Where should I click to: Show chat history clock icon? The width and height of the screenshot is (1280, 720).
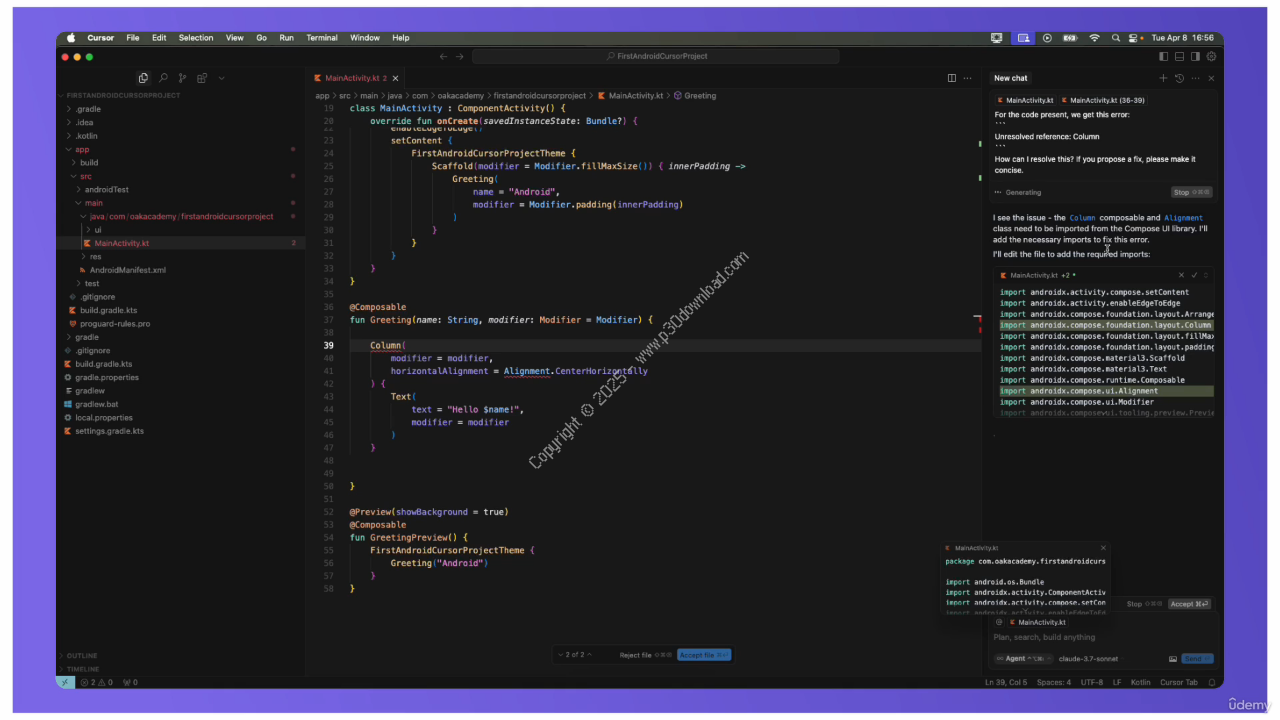click(x=1179, y=78)
